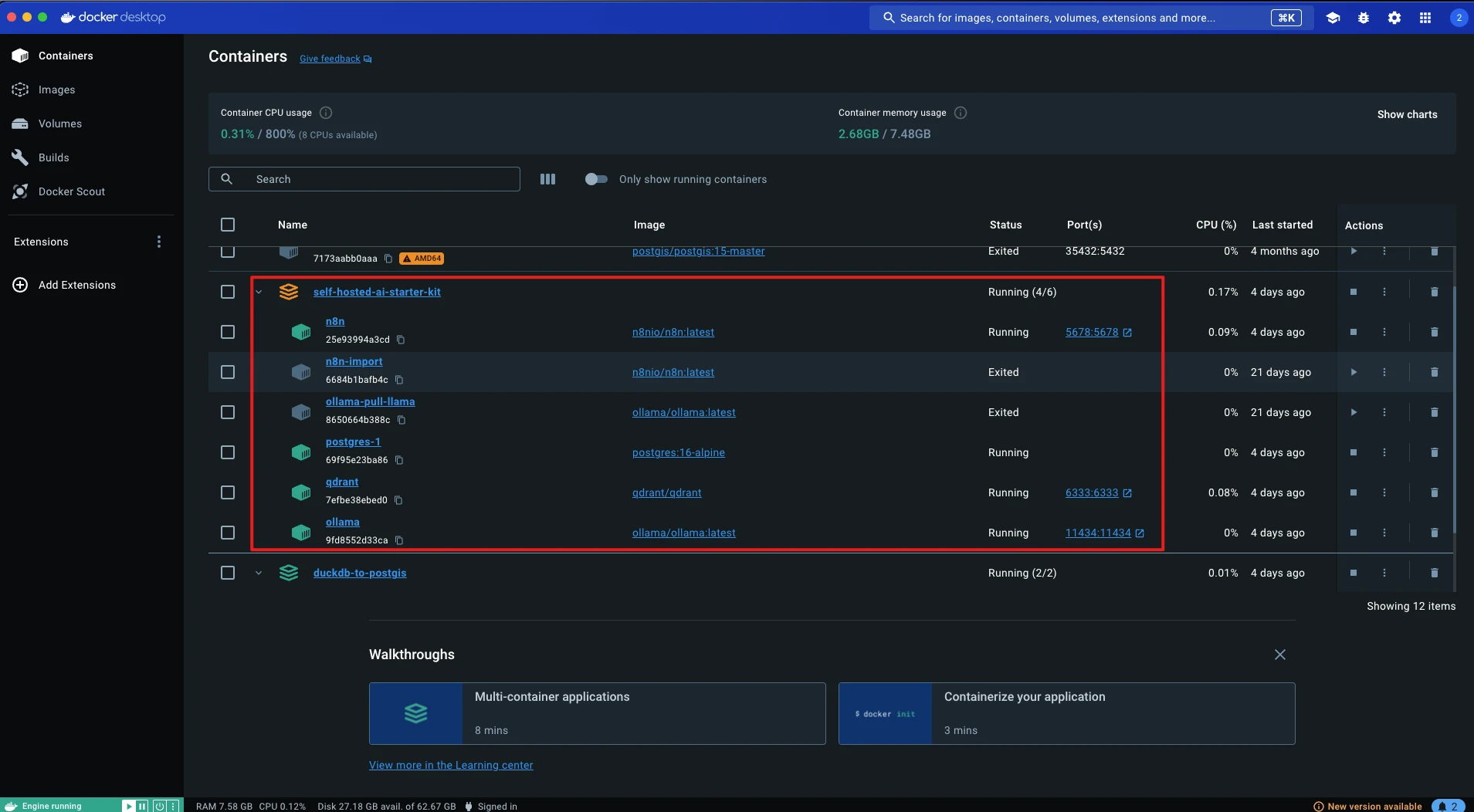The image size is (1474, 812).
Task: Close the Walkthroughs panel
Action: pyautogui.click(x=1279, y=655)
